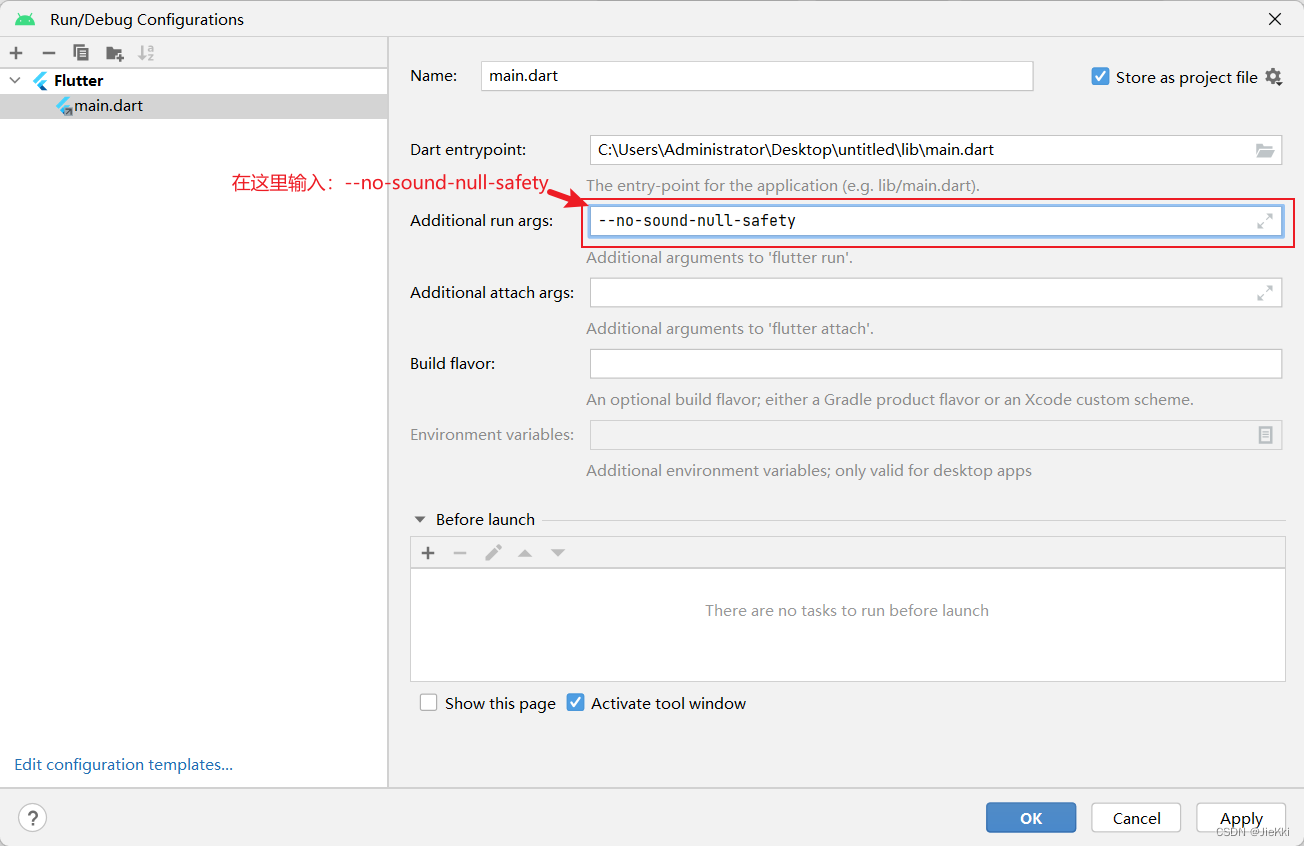1304x846 pixels.
Task: Toggle Activate tool window checkbox
Action: (x=575, y=703)
